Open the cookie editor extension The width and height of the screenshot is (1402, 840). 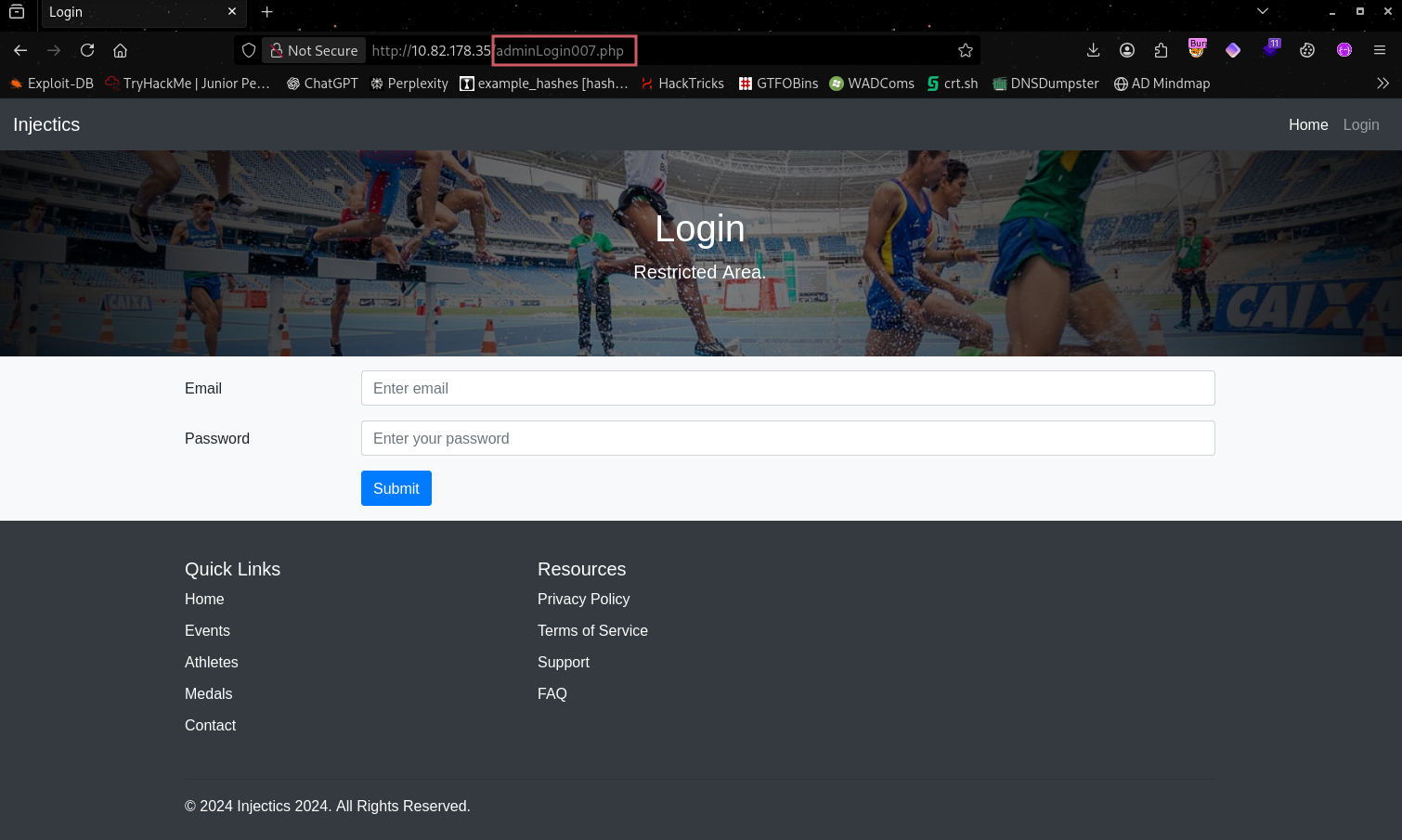coord(1307,50)
